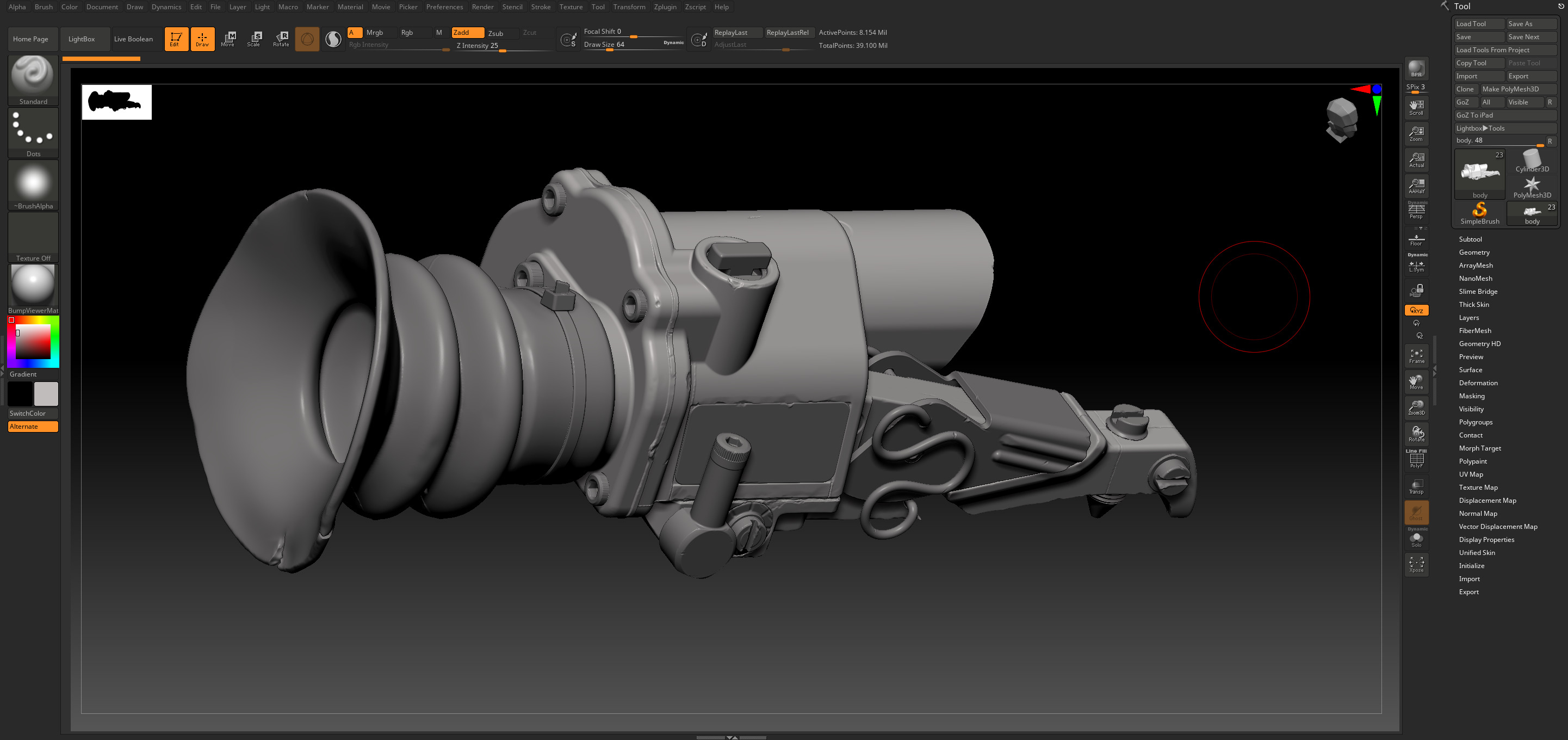Select the PolyMesh3D tool icon
1568x740 pixels.
[x=1532, y=188]
